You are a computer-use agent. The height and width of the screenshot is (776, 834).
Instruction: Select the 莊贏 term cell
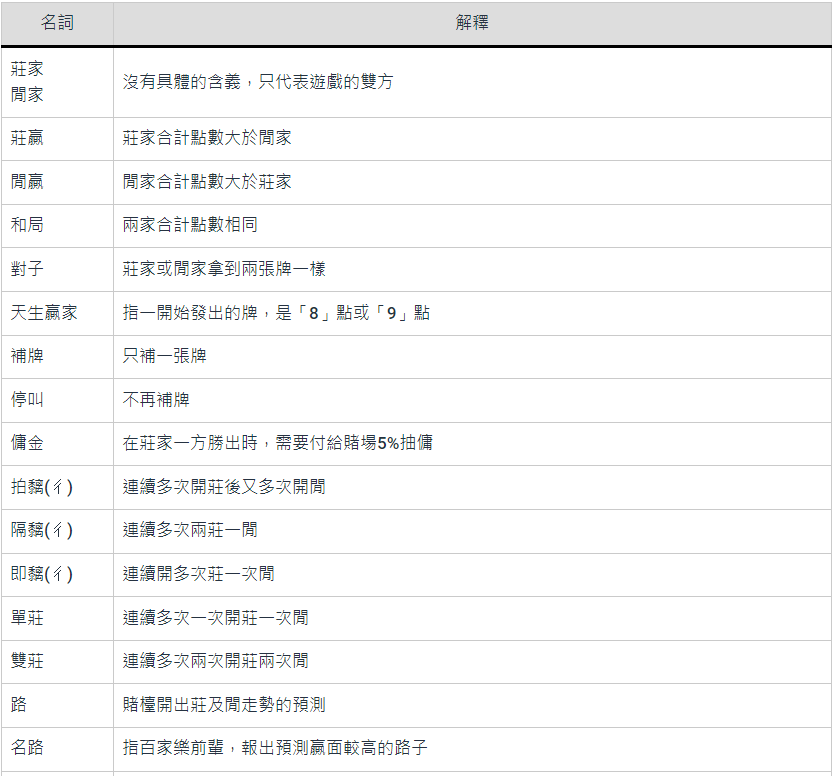28,138
